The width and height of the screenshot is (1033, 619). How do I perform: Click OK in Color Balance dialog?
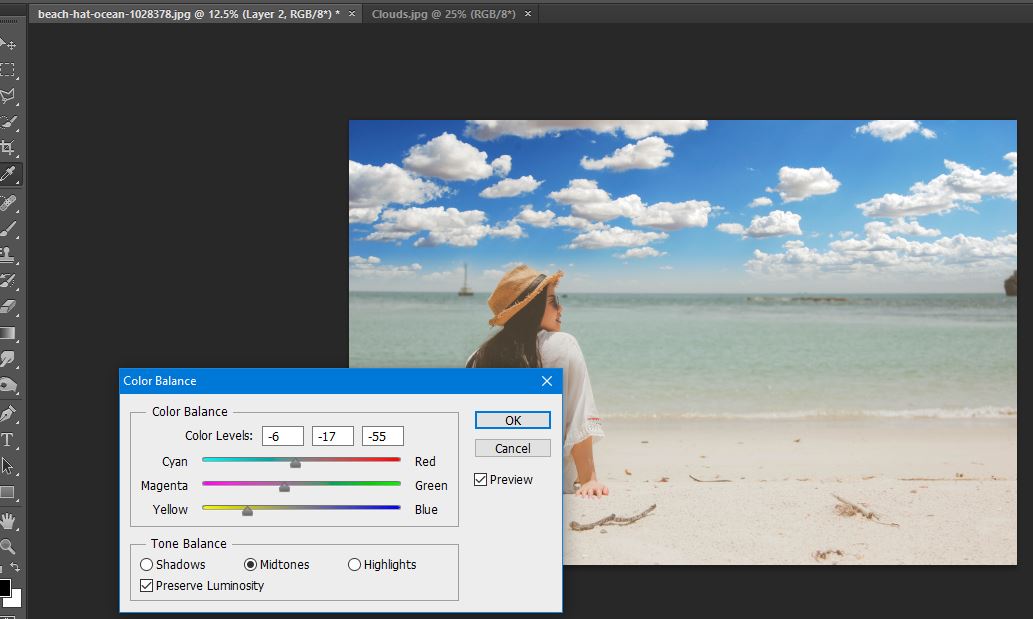pos(512,420)
